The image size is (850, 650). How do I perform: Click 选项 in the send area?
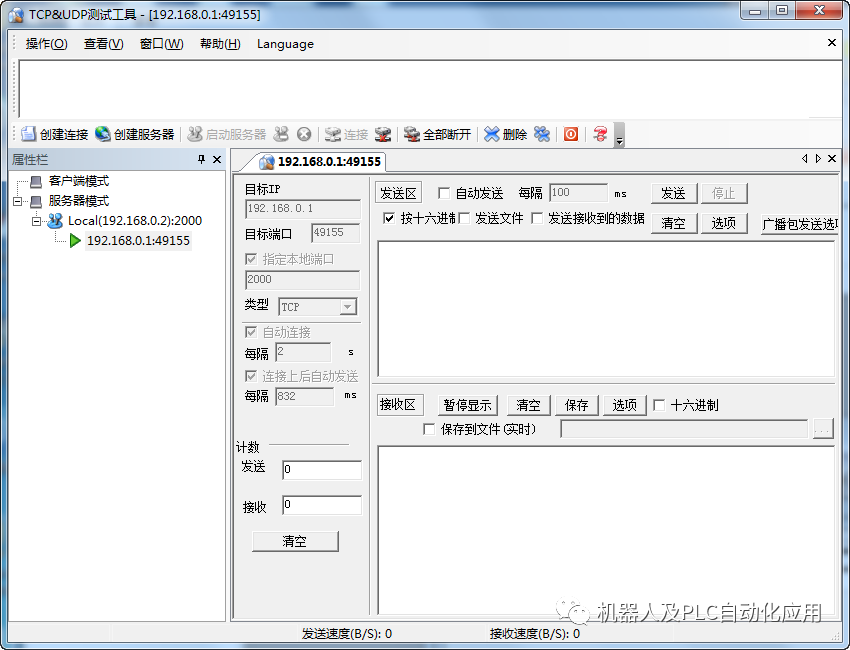(x=724, y=223)
